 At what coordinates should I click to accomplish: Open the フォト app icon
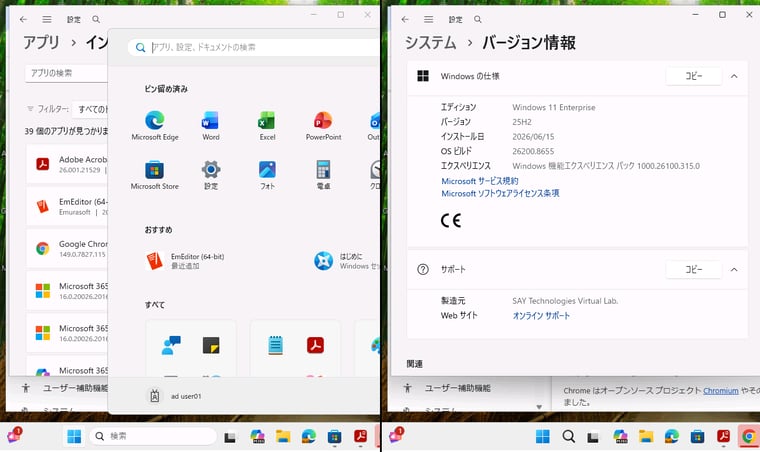tap(267, 174)
